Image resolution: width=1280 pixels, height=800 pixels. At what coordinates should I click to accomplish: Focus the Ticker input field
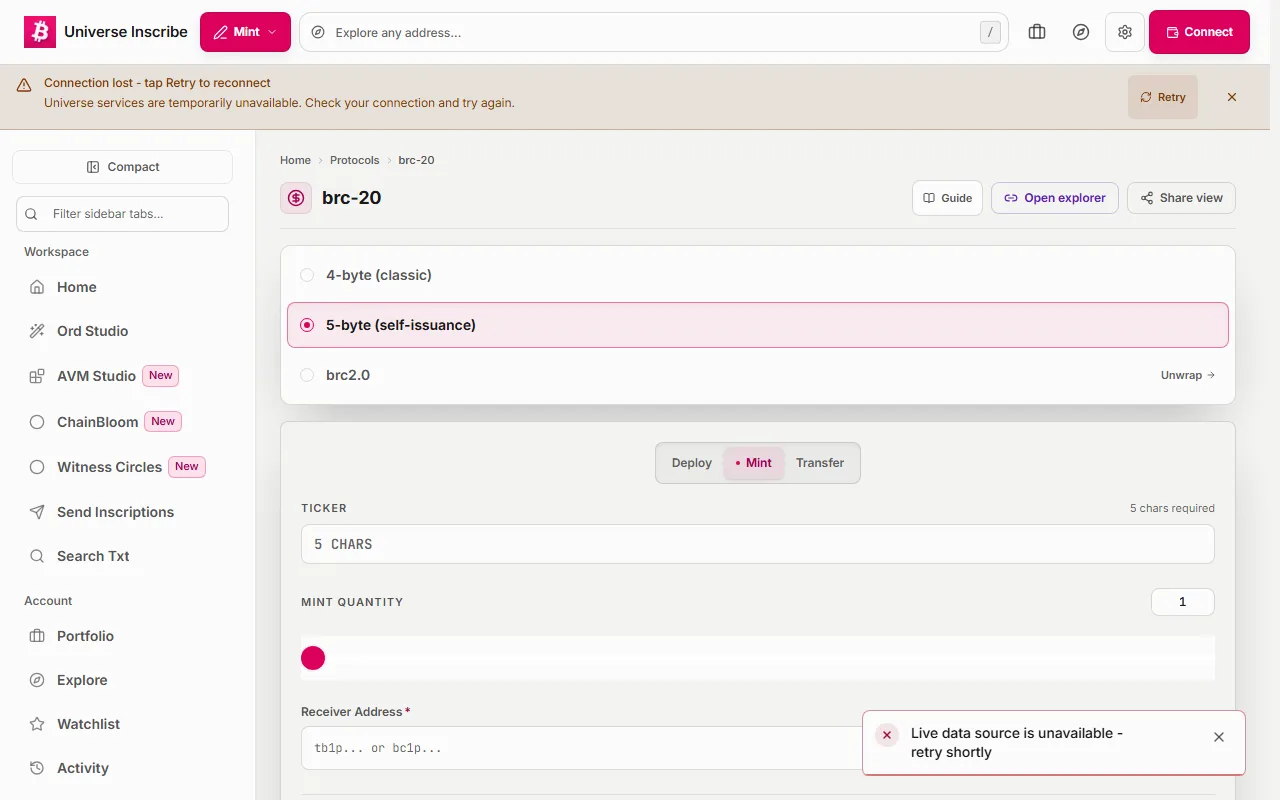tap(758, 544)
